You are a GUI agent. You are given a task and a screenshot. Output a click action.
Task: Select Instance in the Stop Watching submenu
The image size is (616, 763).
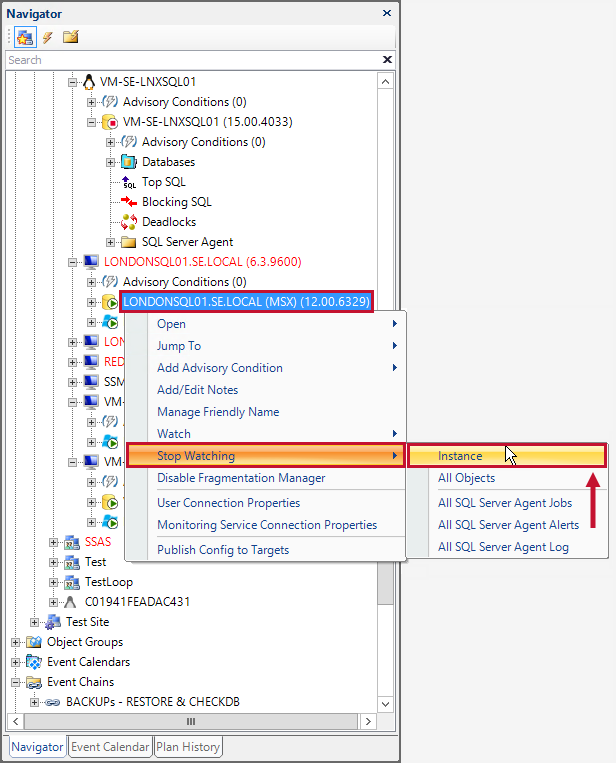[x=460, y=456]
